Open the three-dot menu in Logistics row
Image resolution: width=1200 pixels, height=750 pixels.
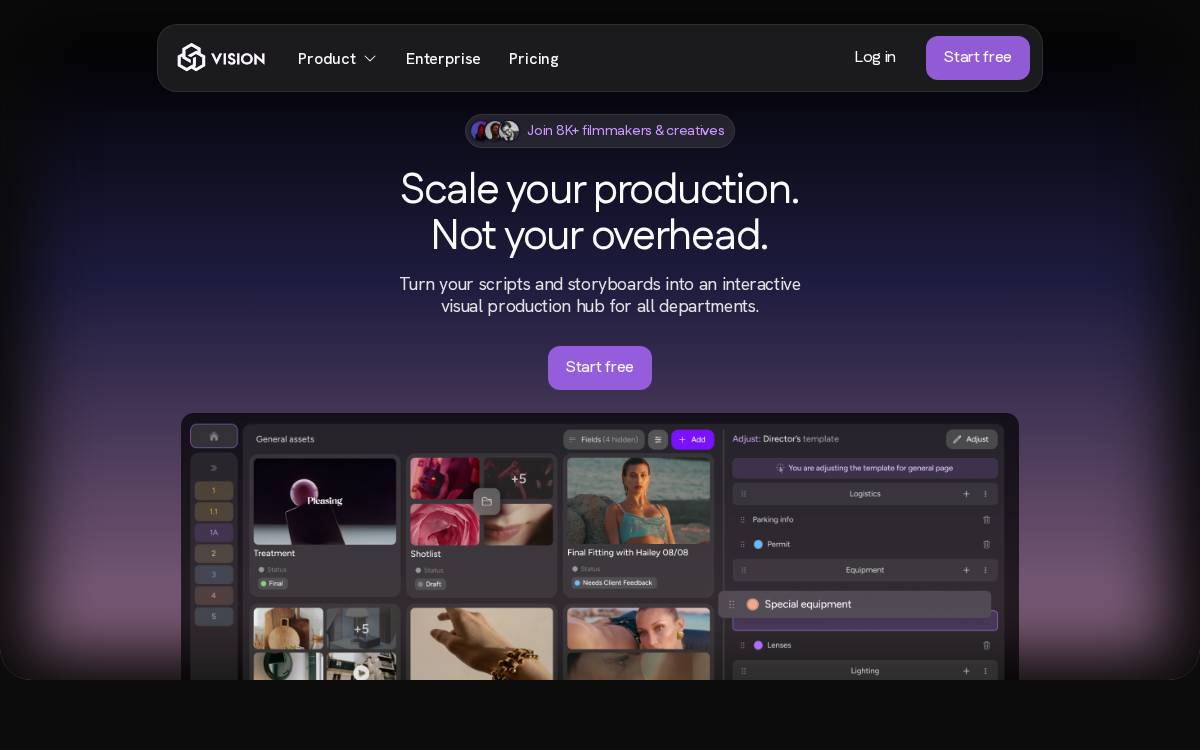(985, 494)
